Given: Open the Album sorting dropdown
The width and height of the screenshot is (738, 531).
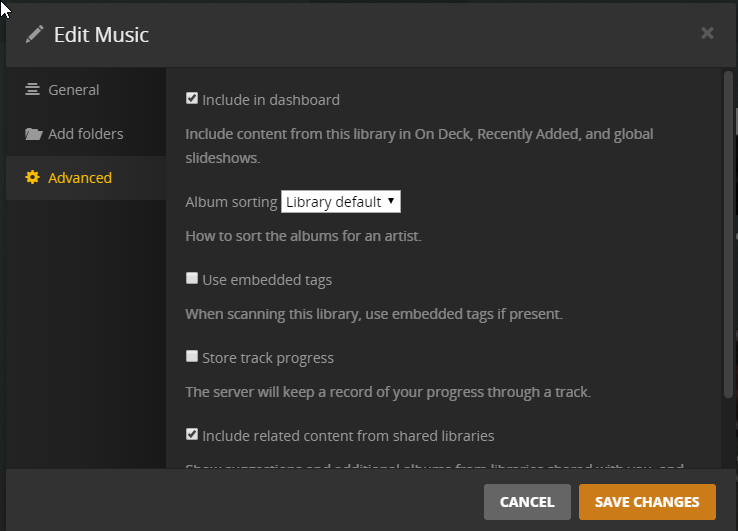Looking at the screenshot, I should (x=340, y=201).
